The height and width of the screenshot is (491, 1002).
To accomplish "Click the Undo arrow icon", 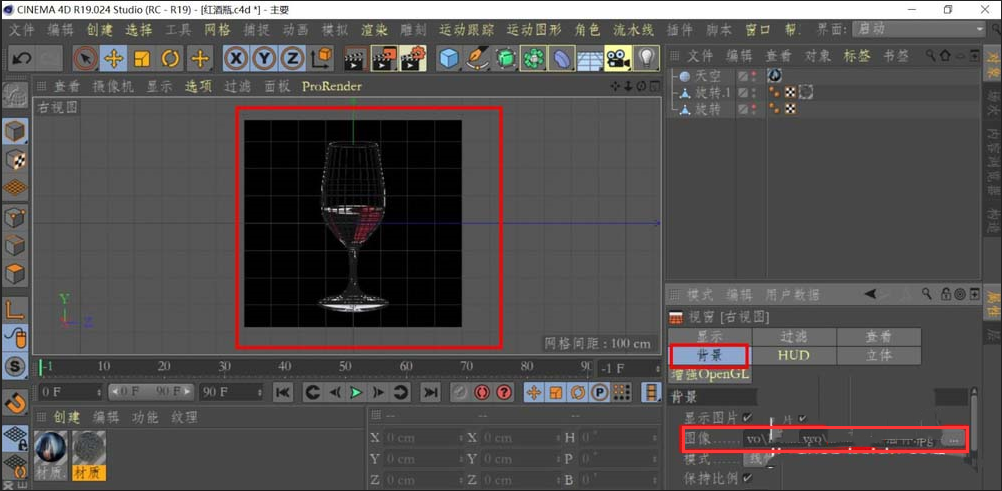I will pos(22,59).
